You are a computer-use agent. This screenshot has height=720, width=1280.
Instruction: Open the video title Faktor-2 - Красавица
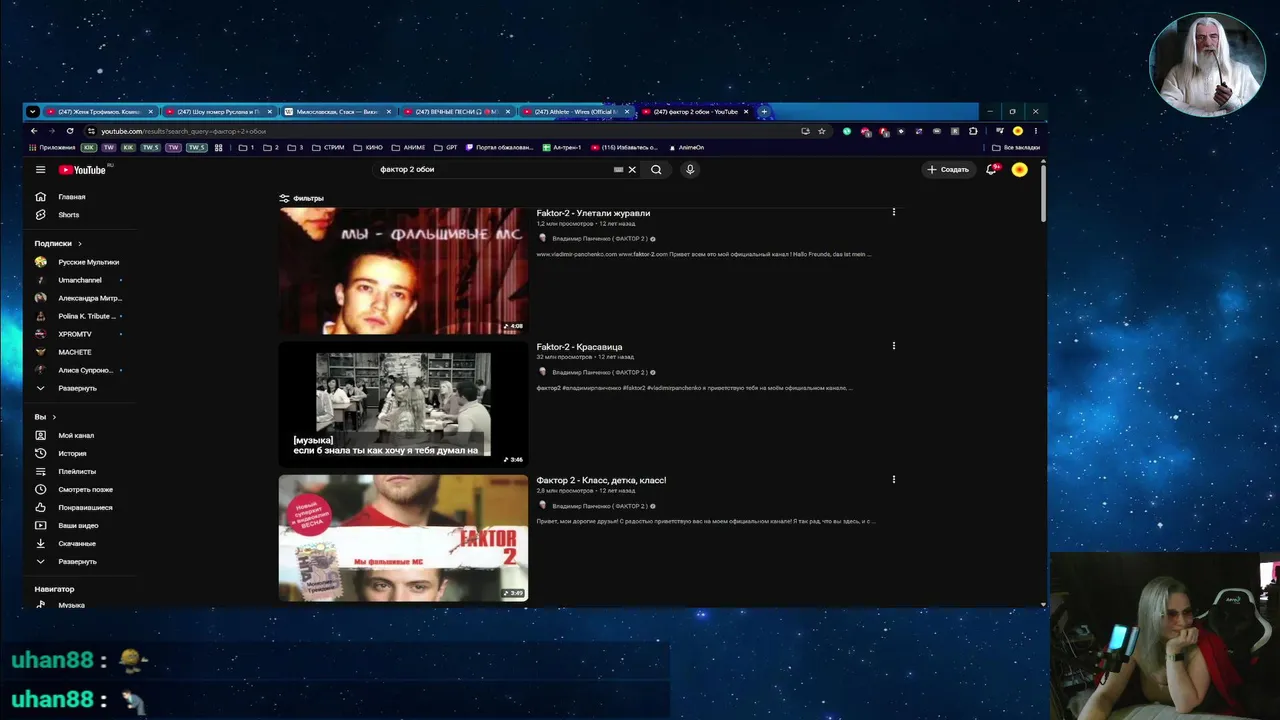coord(579,347)
